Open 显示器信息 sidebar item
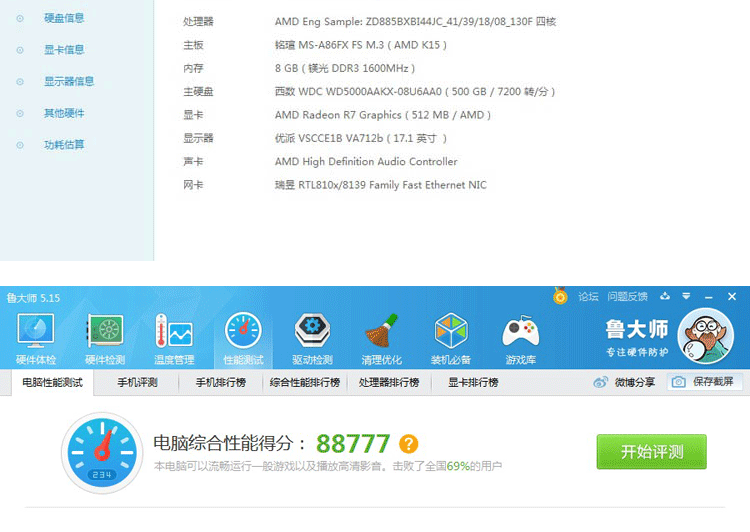 69,81
